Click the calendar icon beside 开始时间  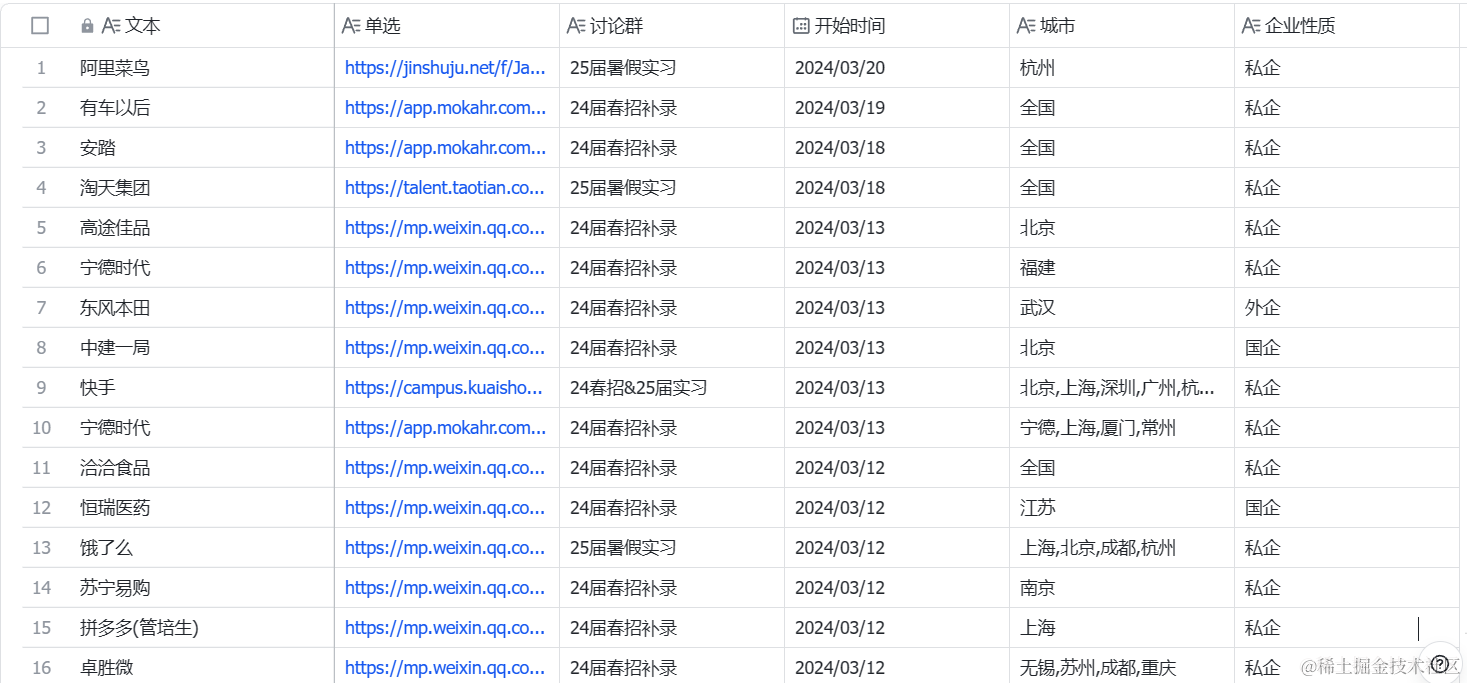801,26
